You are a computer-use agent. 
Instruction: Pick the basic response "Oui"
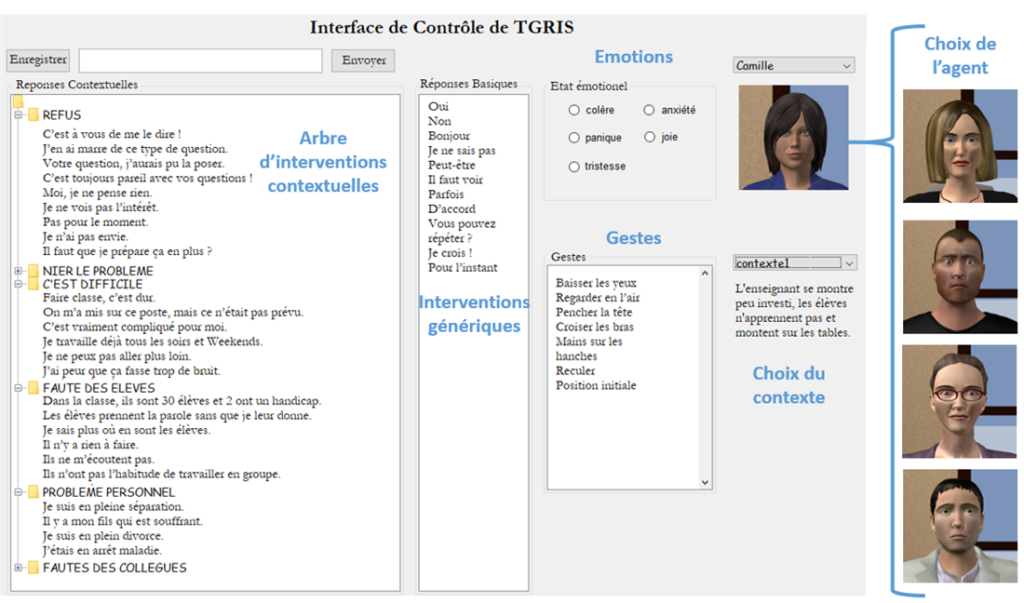[x=438, y=106]
